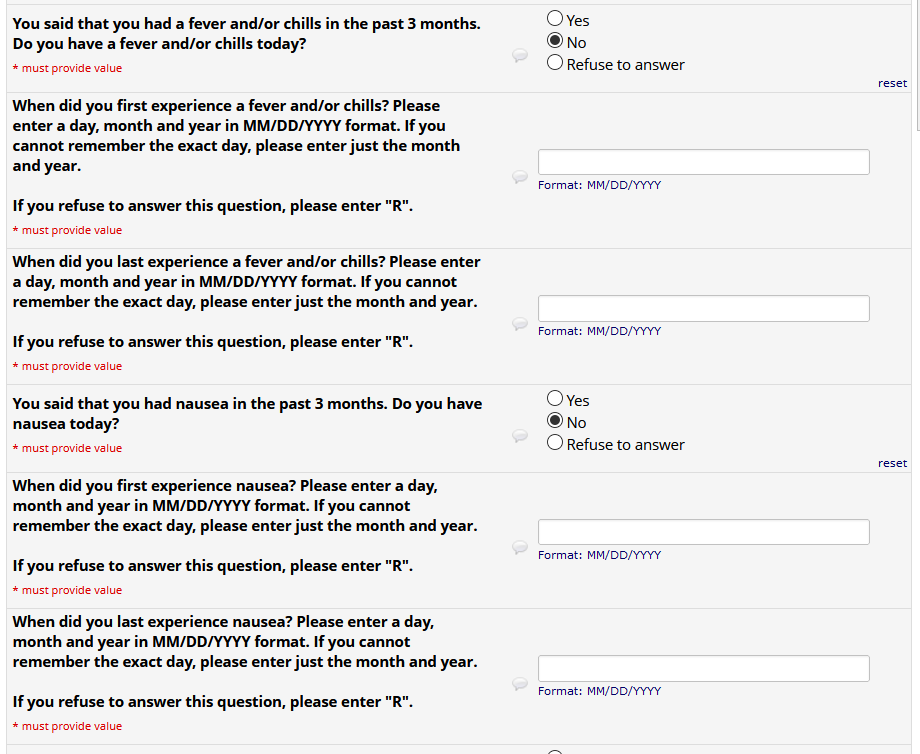This screenshot has height=754, width=920.
Task: Open comment balloon for first nausea date
Action: coord(520,547)
